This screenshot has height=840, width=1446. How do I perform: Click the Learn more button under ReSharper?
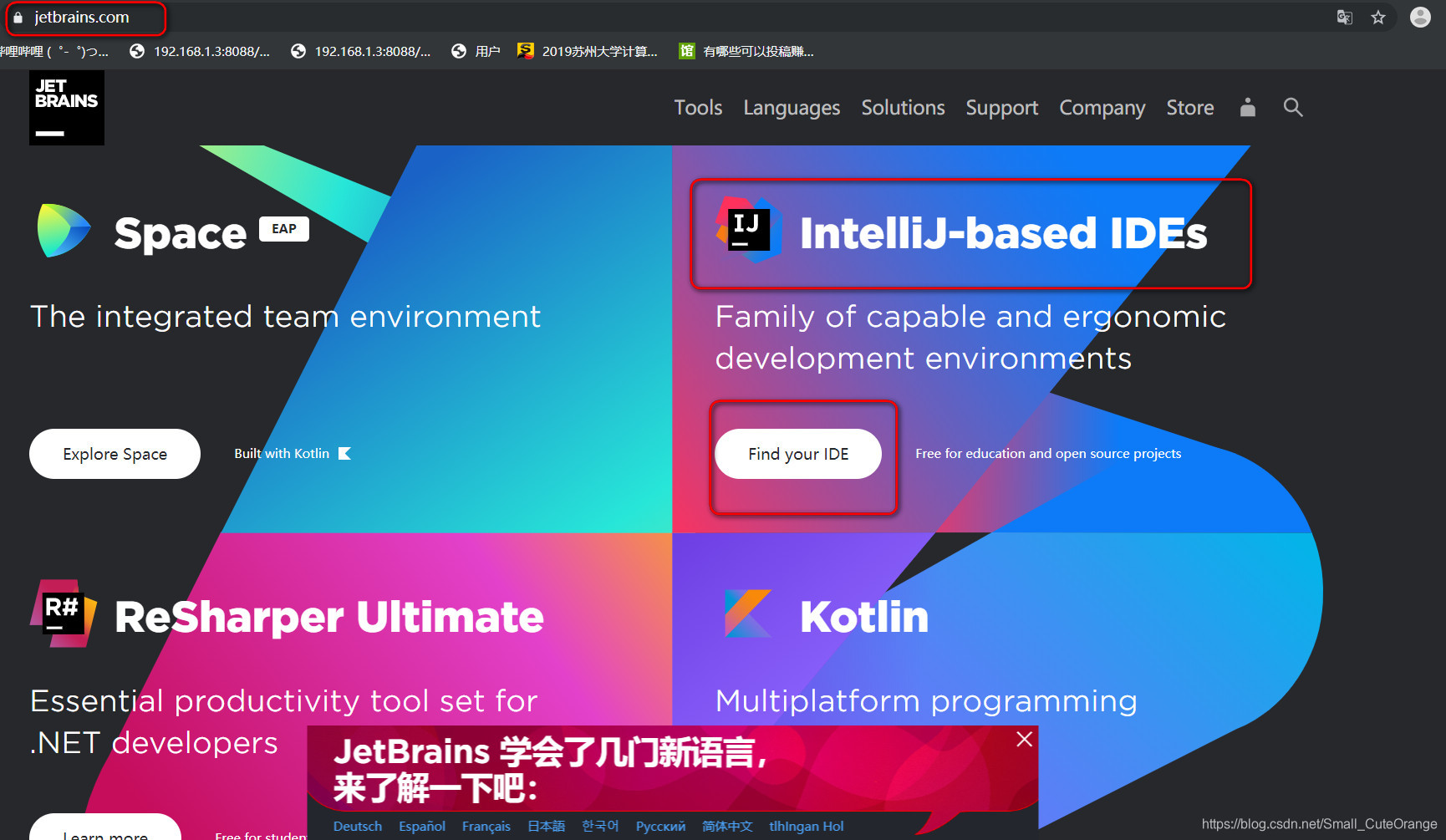(105, 827)
